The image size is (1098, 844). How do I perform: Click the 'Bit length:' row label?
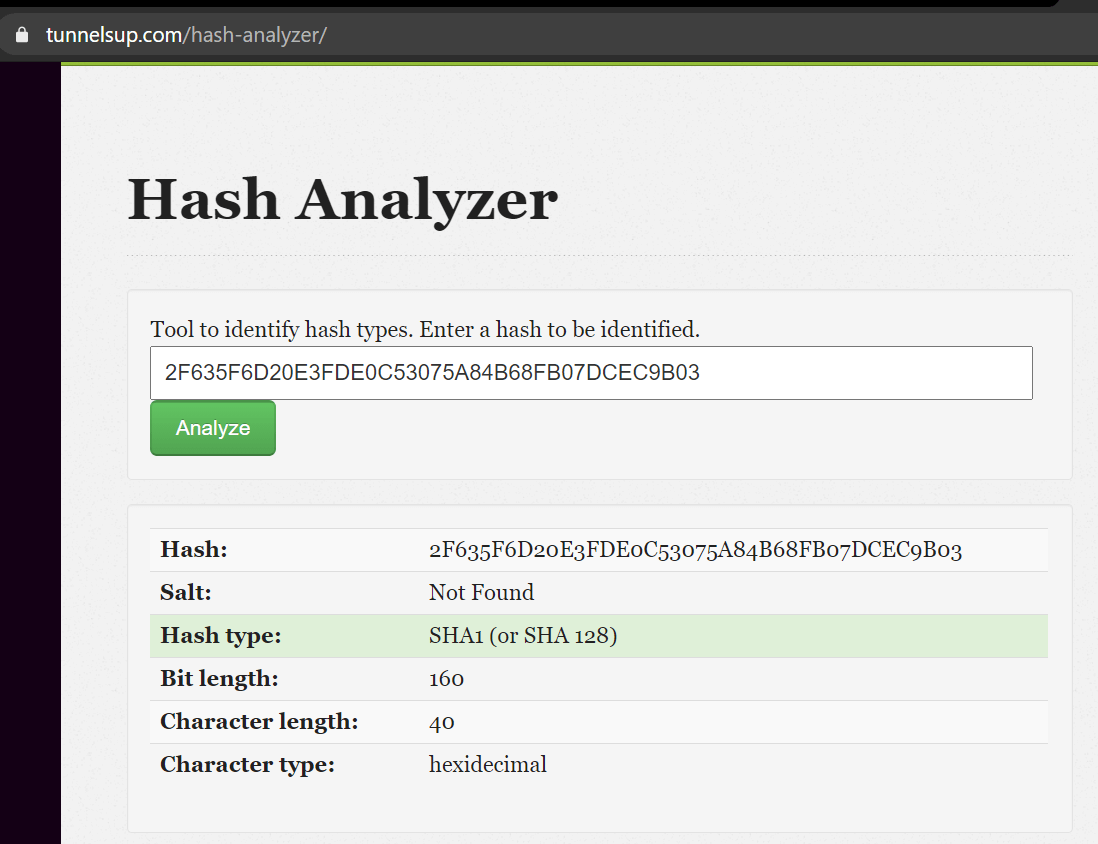(219, 679)
